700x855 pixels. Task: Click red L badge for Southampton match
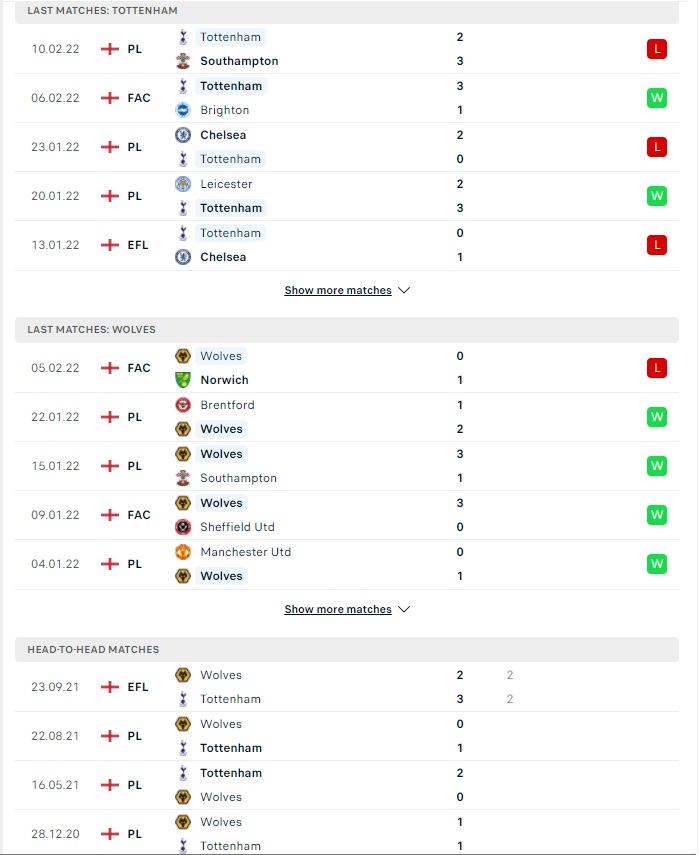click(656, 49)
